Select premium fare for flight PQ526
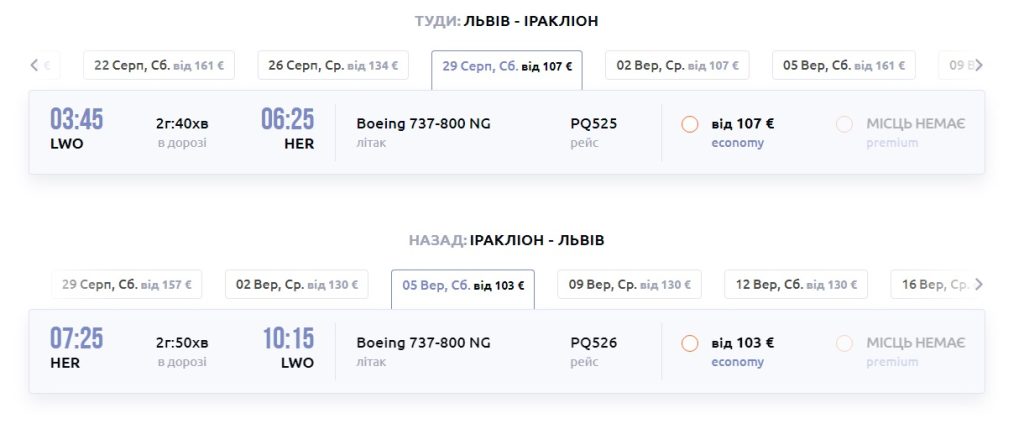Screen dimensions: 1024x424 click(844, 343)
